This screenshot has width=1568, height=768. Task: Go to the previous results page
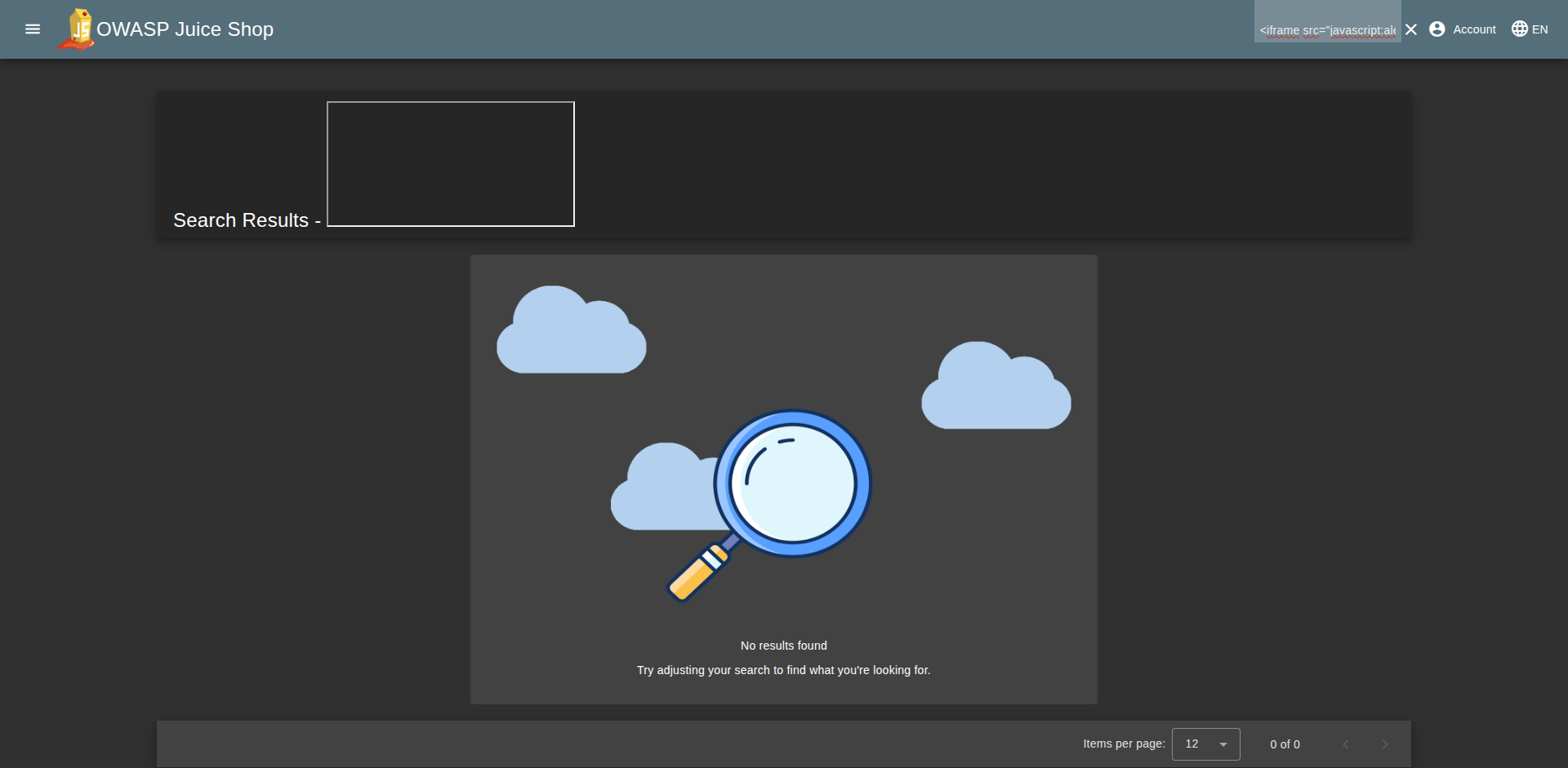tap(1346, 744)
